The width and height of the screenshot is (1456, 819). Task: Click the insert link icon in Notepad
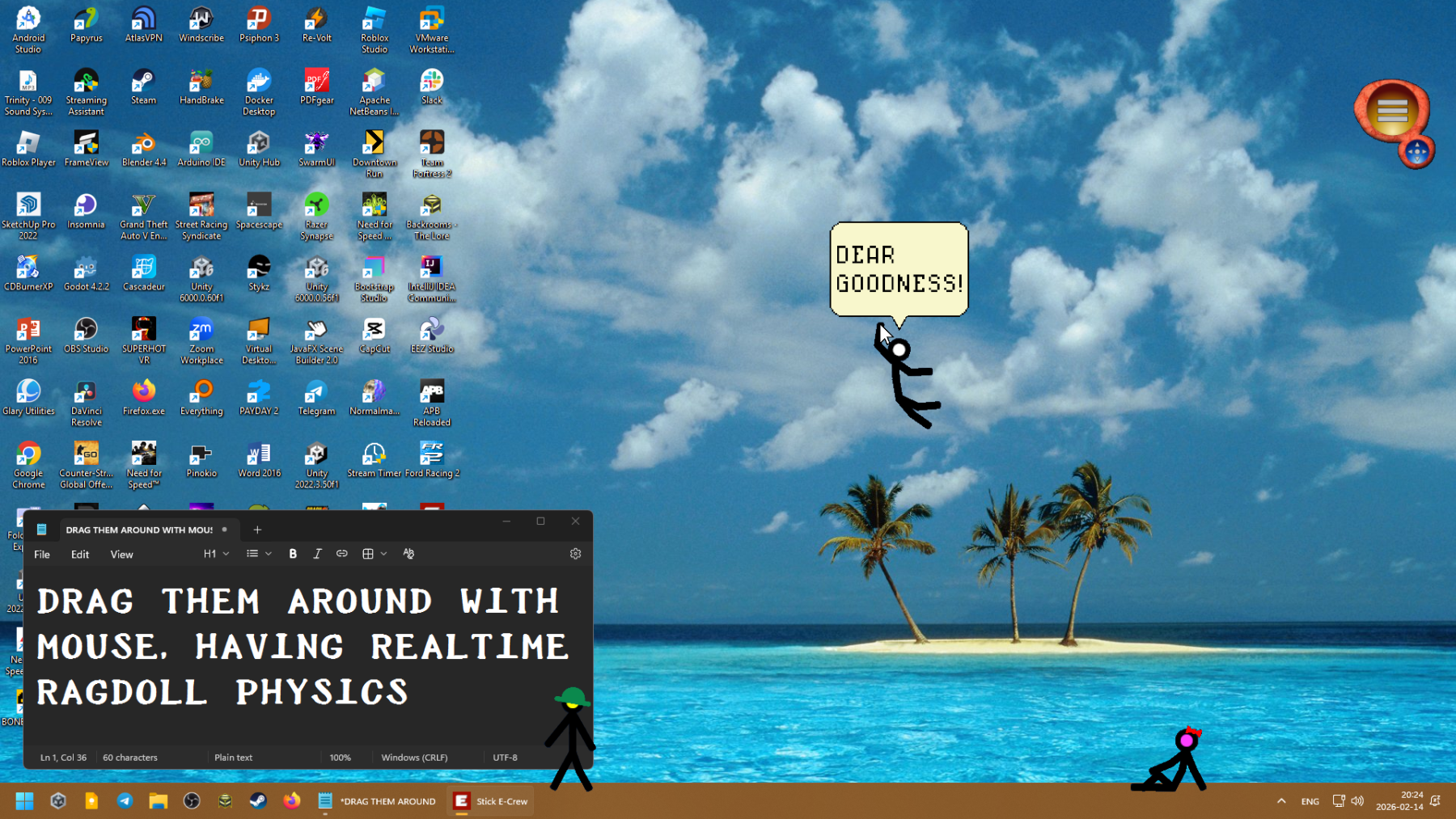(x=342, y=554)
